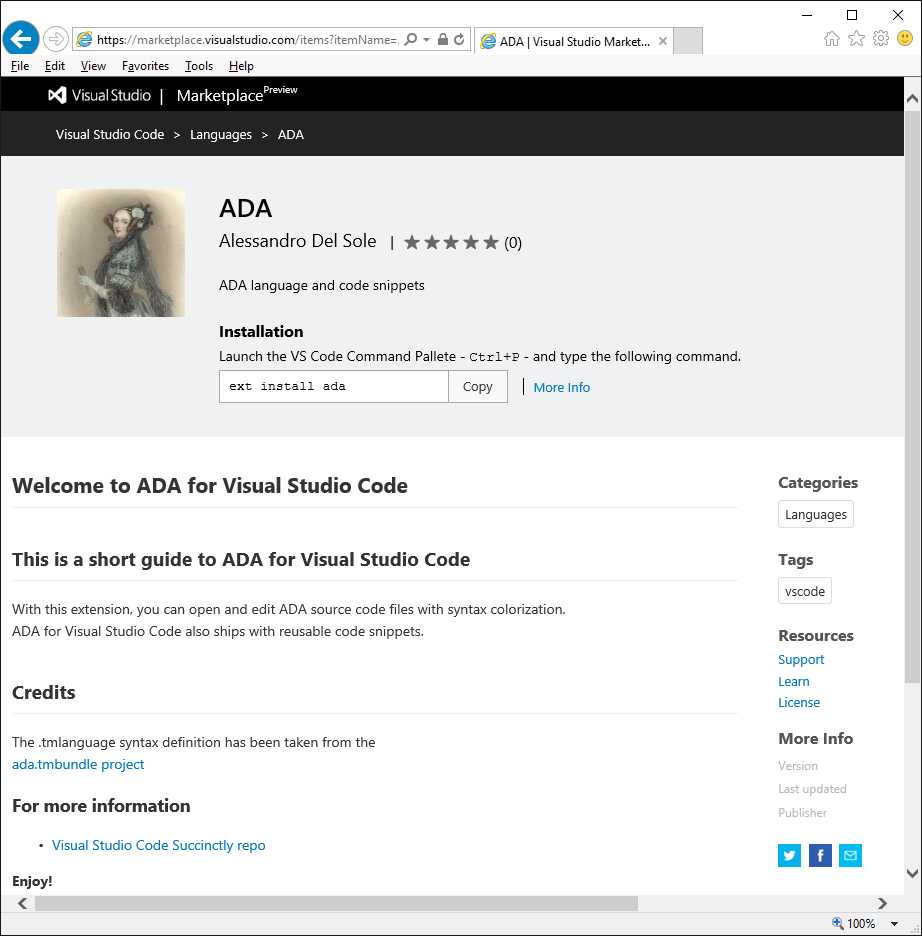The height and width of the screenshot is (936, 922).
Task: Click the smiley feedback icon
Action: pos(904,38)
